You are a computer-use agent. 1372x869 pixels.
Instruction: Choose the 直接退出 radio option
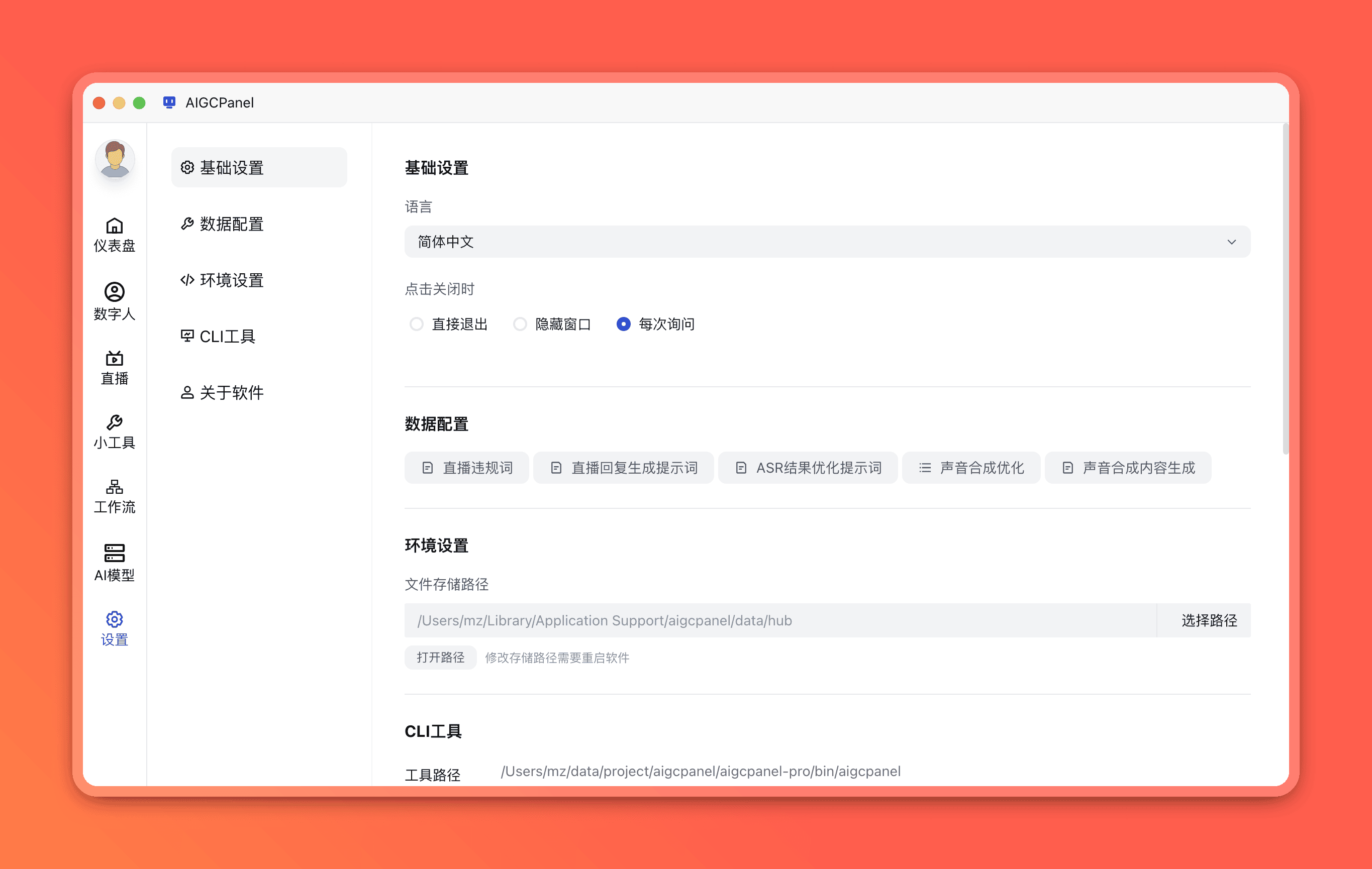(449, 324)
